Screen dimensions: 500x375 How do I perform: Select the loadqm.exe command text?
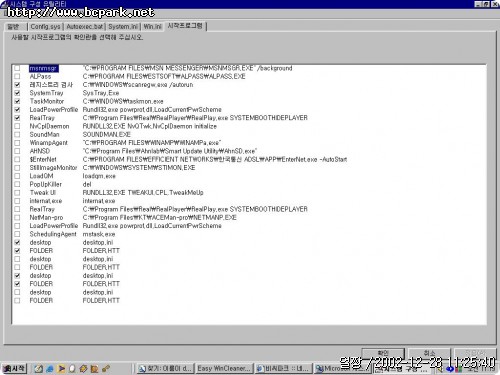99,176
